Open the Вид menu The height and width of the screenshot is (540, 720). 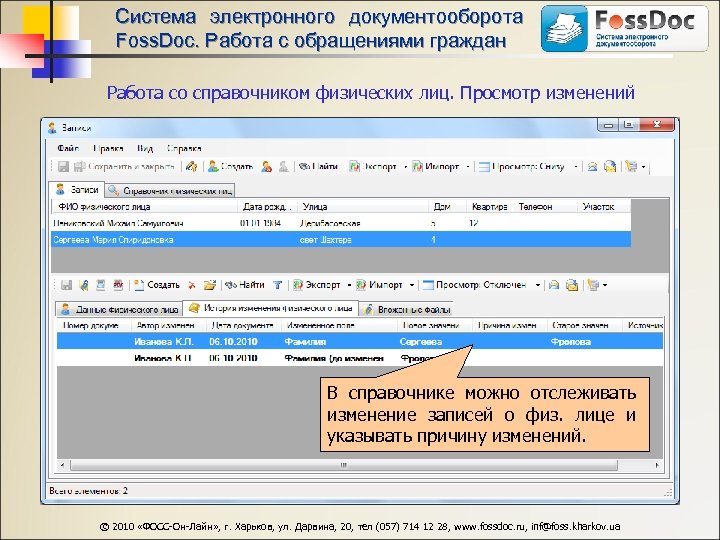tap(145, 148)
